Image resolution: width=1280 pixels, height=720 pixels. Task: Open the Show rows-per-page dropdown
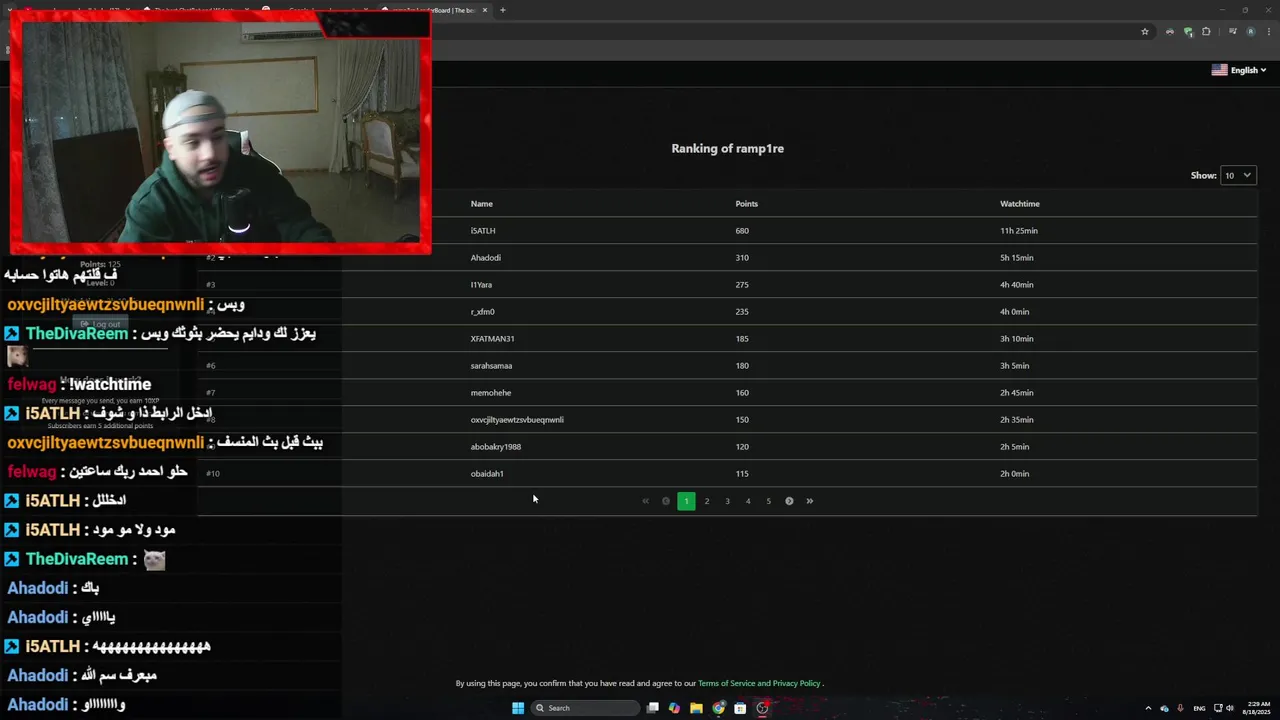1238,175
